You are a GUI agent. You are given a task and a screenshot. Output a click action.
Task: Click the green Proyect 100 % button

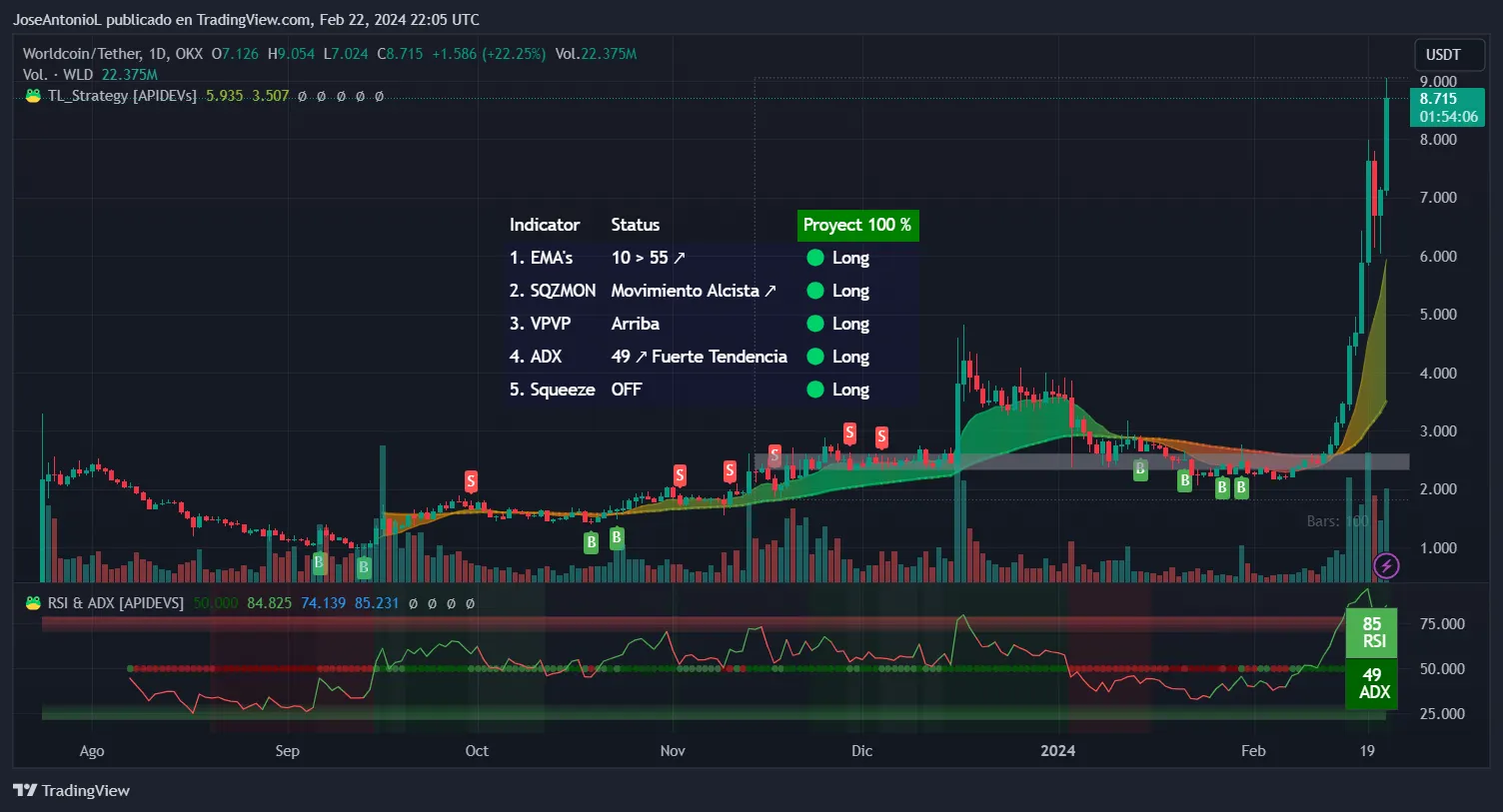pyautogui.click(x=857, y=225)
